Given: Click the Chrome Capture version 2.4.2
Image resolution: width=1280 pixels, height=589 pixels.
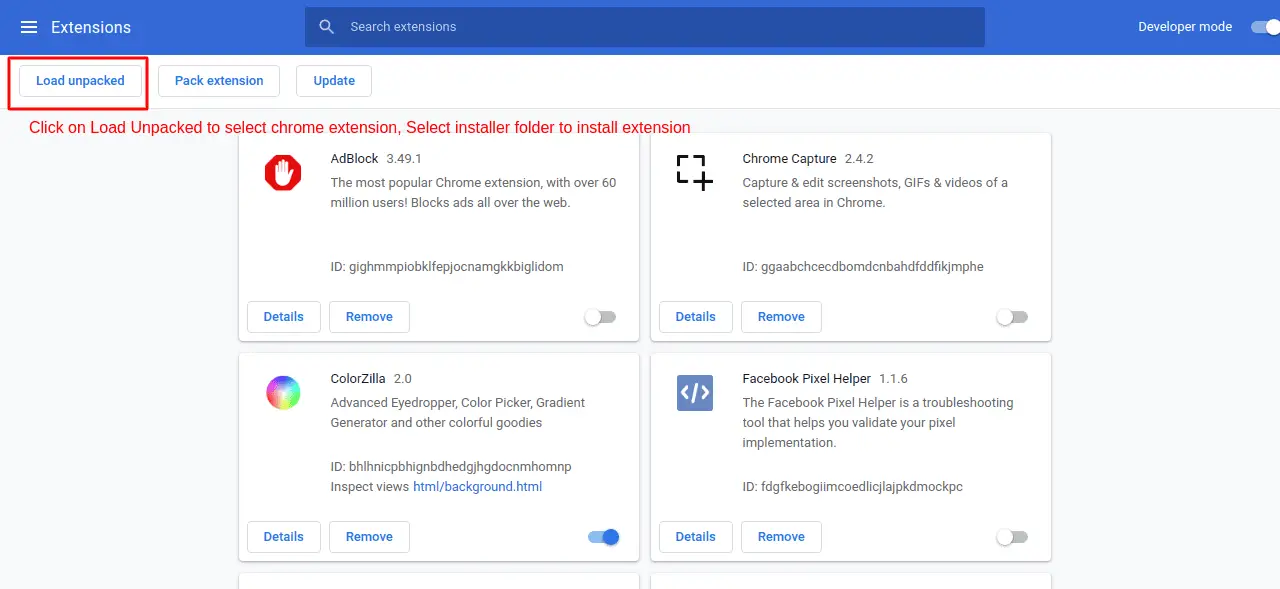Looking at the screenshot, I should [x=859, y=159].
